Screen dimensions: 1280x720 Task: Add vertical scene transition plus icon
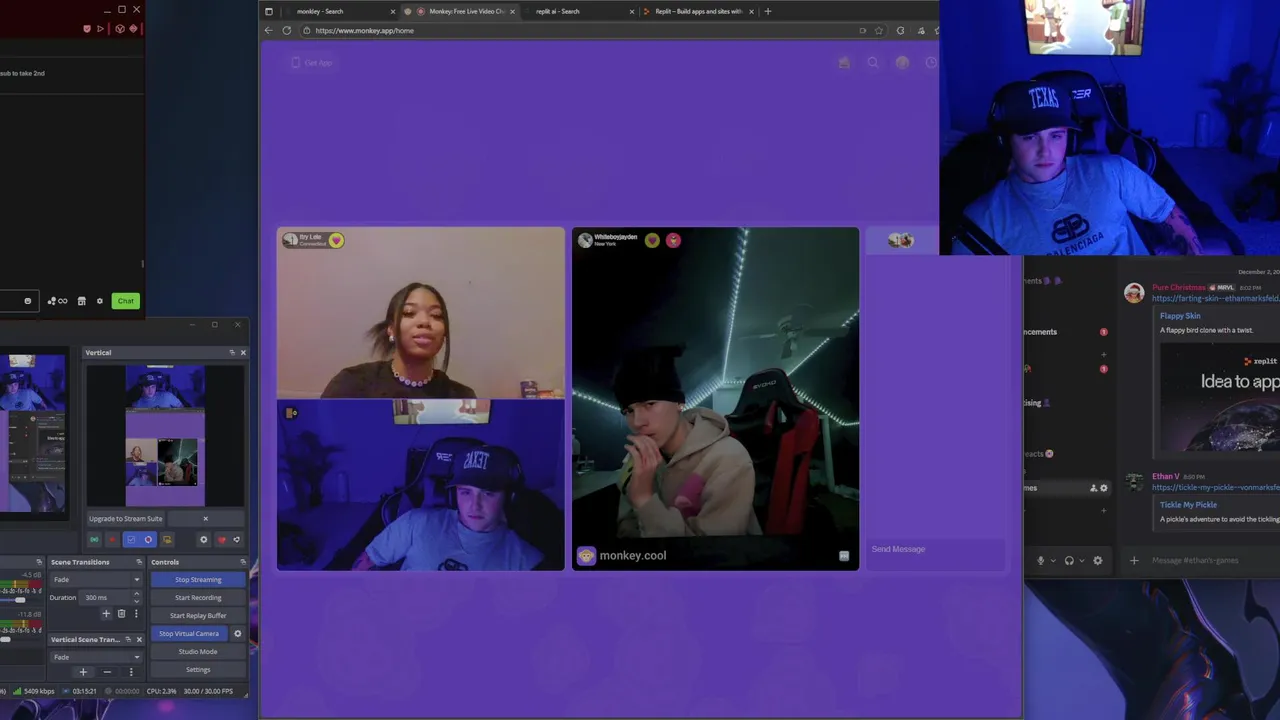[83, 672]
